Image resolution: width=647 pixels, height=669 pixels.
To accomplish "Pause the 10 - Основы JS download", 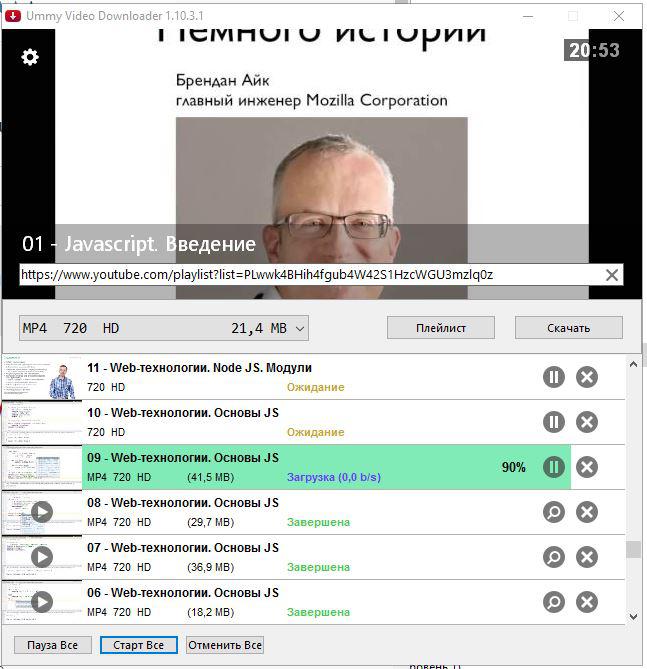I will (554, 422).
